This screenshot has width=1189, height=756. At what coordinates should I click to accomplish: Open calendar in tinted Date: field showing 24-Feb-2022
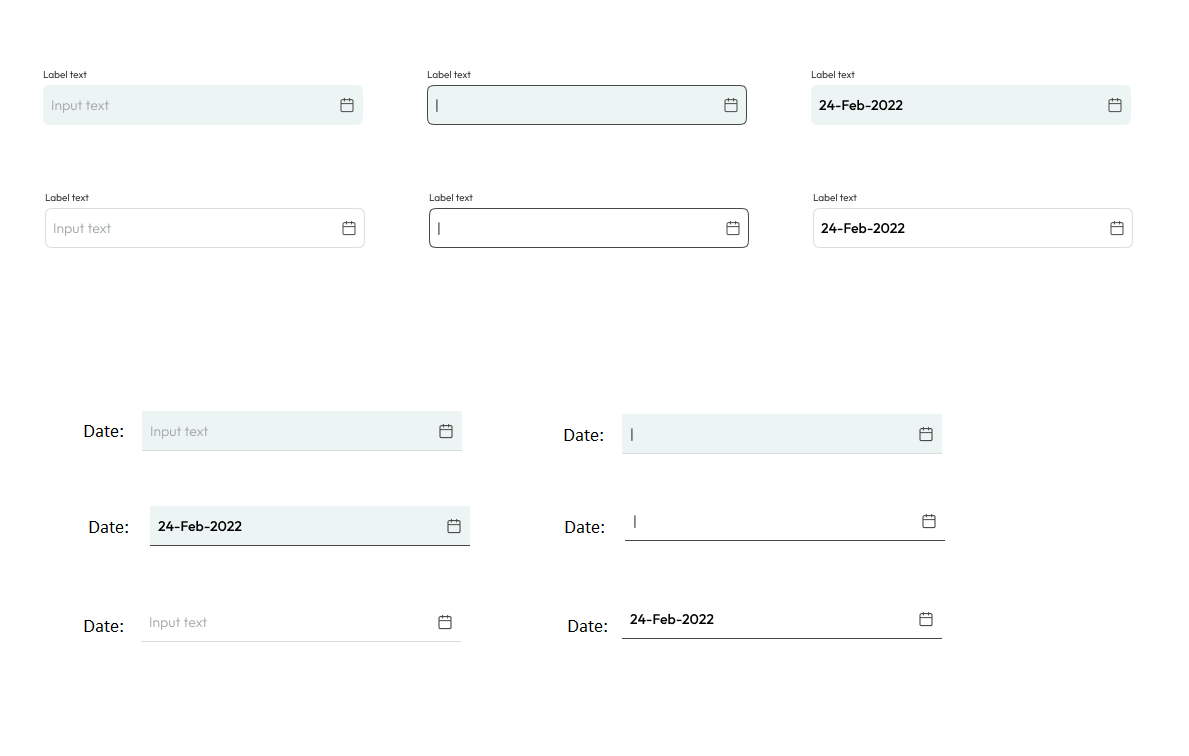coord(454,526)
